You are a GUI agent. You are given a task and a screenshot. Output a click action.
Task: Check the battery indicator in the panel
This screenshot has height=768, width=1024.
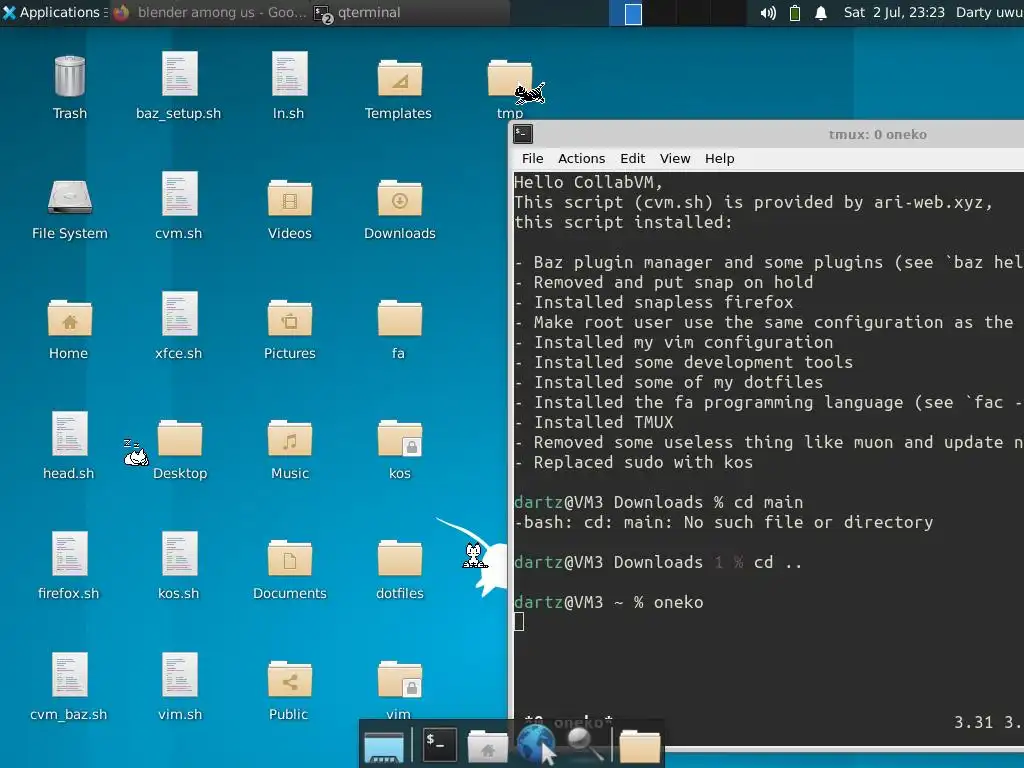(x=795, y=12)
